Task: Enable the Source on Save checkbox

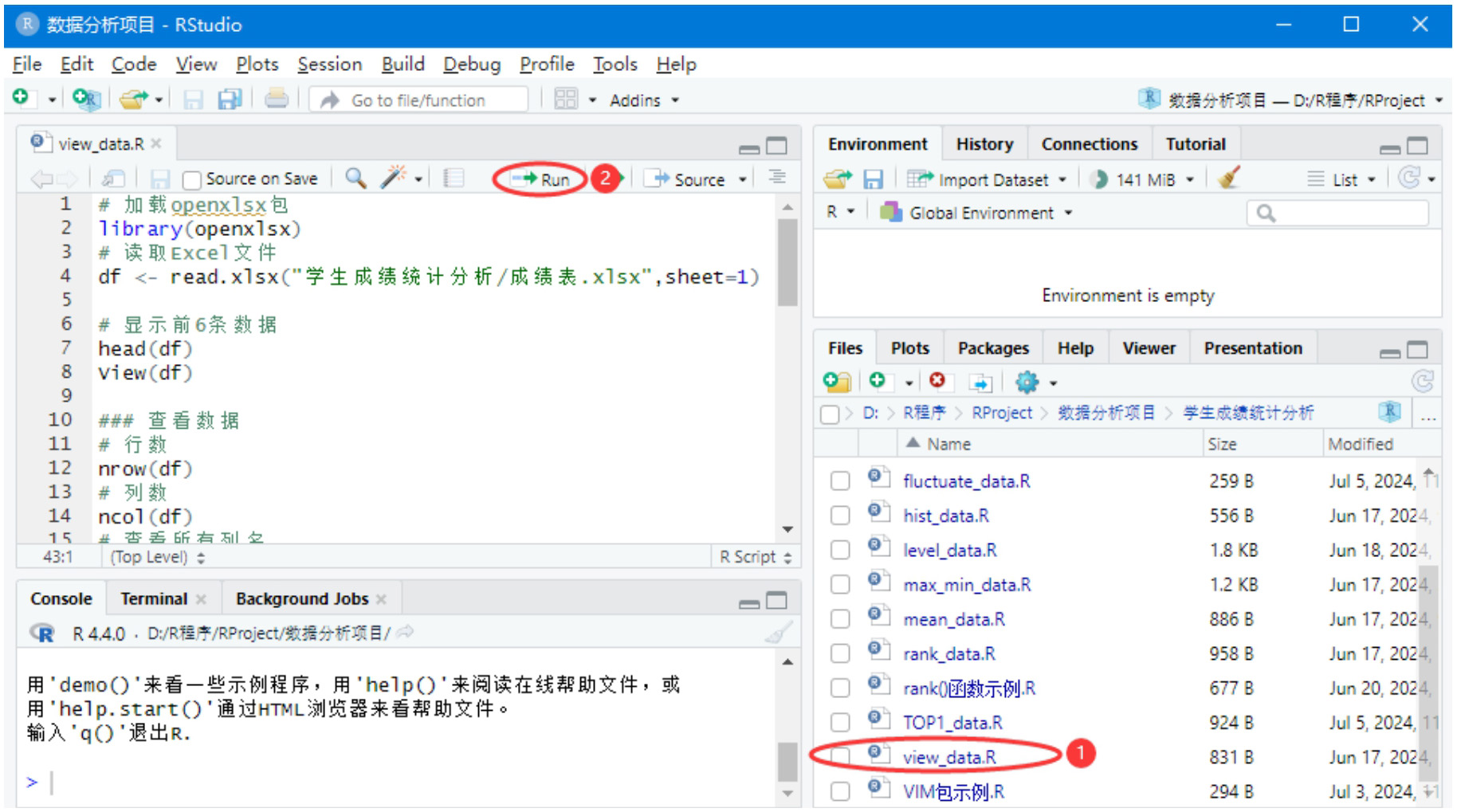Action: (191, 180)
